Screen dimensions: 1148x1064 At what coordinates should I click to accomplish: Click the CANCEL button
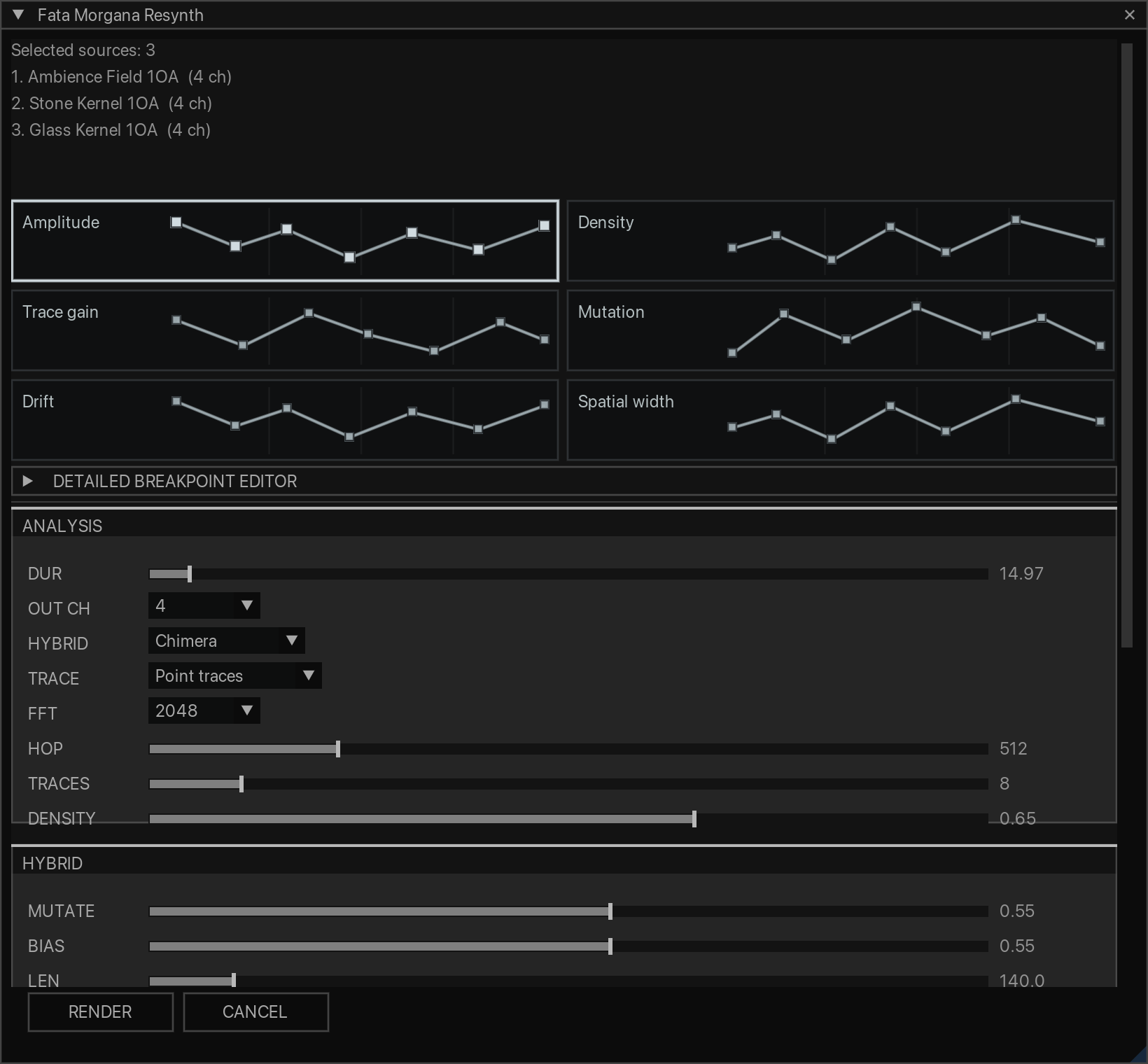[x=255, y=1011]
